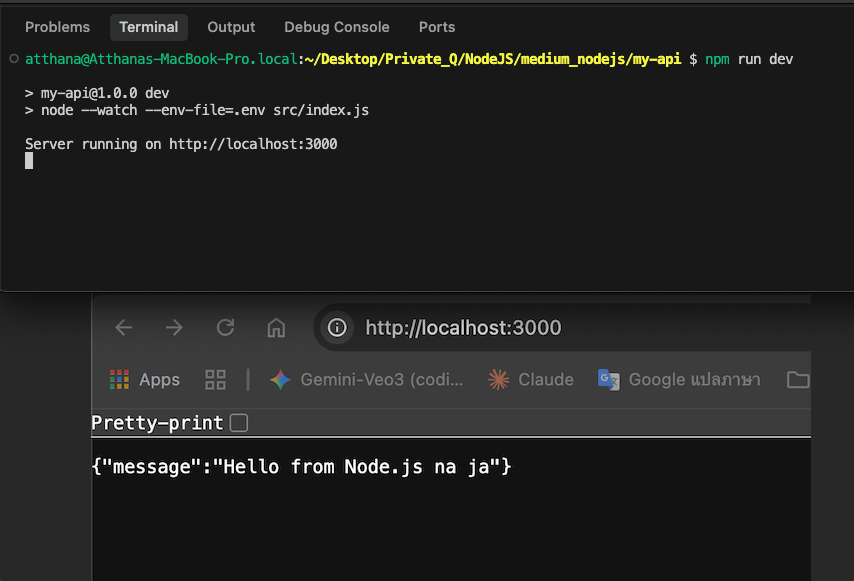Open the Debug Console tab

(x=337, y=27)
